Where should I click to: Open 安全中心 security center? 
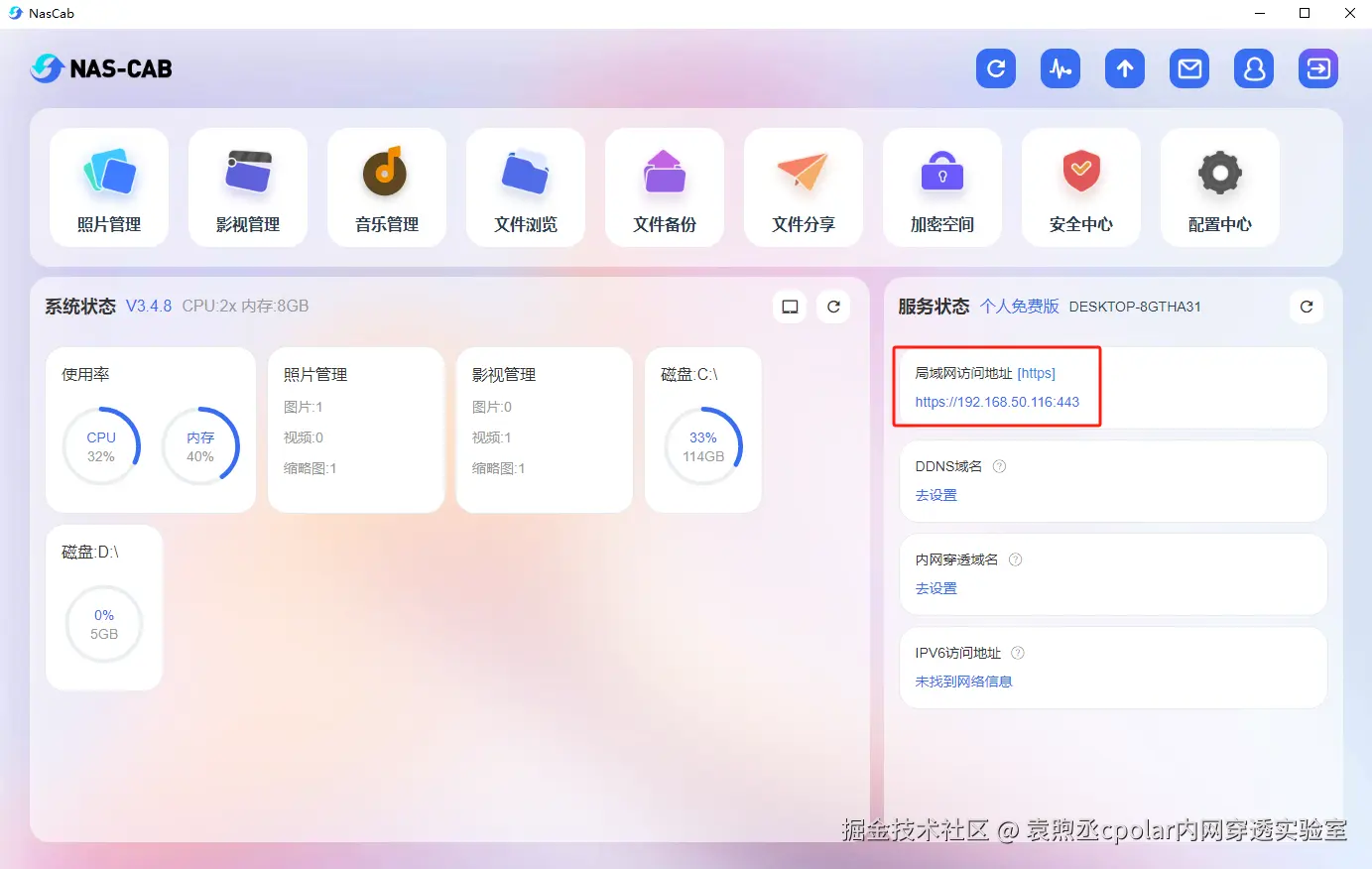pos(1081,187)
